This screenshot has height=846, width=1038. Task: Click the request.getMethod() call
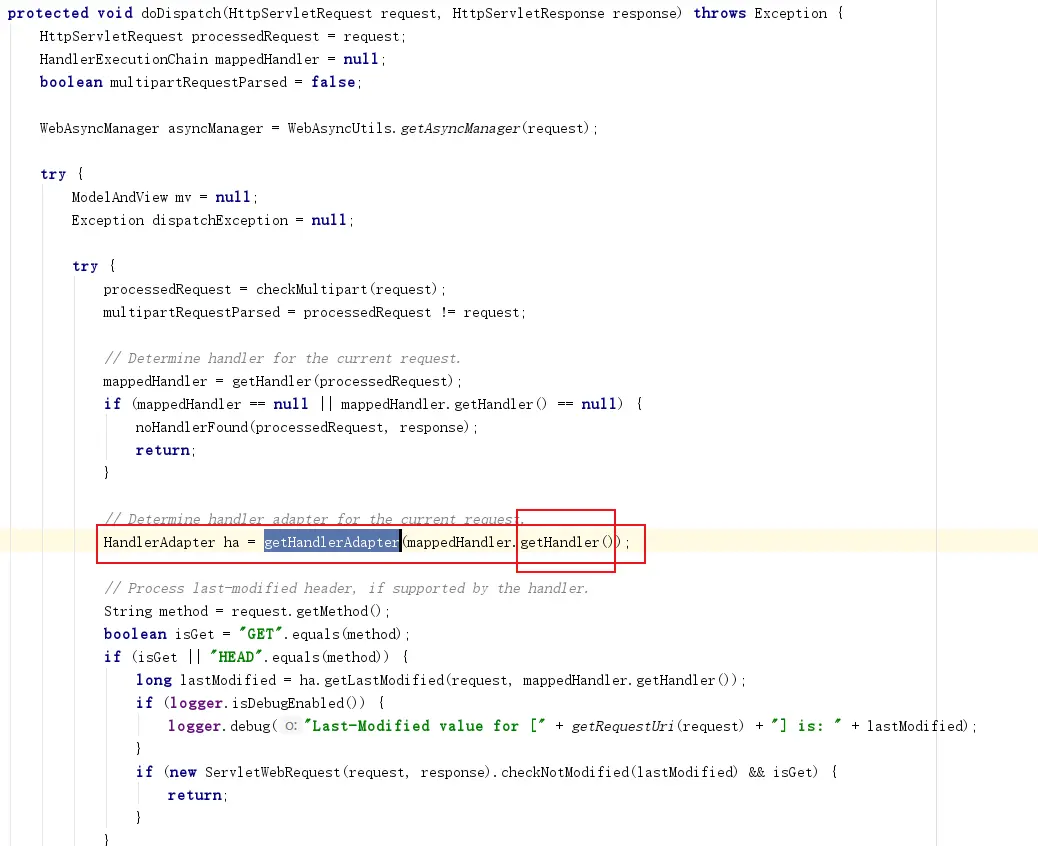click(307, 611)
